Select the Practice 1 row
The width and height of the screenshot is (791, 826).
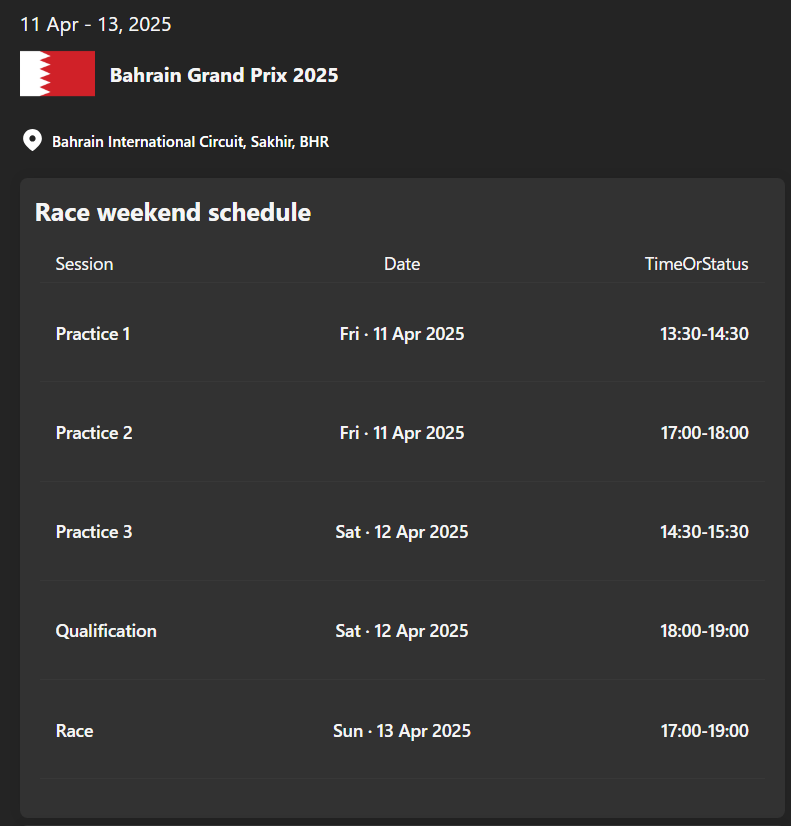[402, 333]
